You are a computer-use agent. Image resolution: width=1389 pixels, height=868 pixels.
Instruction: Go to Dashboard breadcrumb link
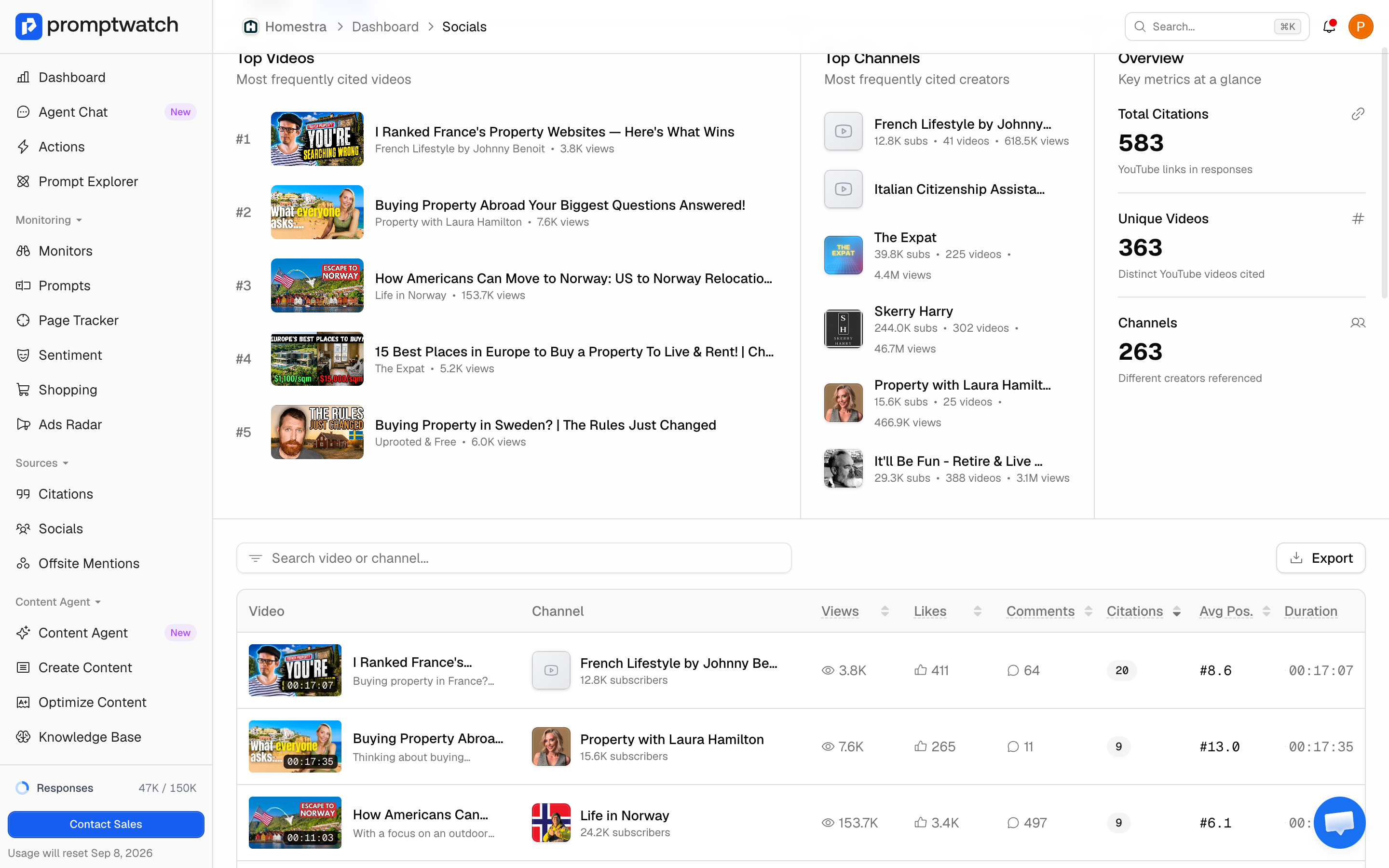tap(385, 27)
